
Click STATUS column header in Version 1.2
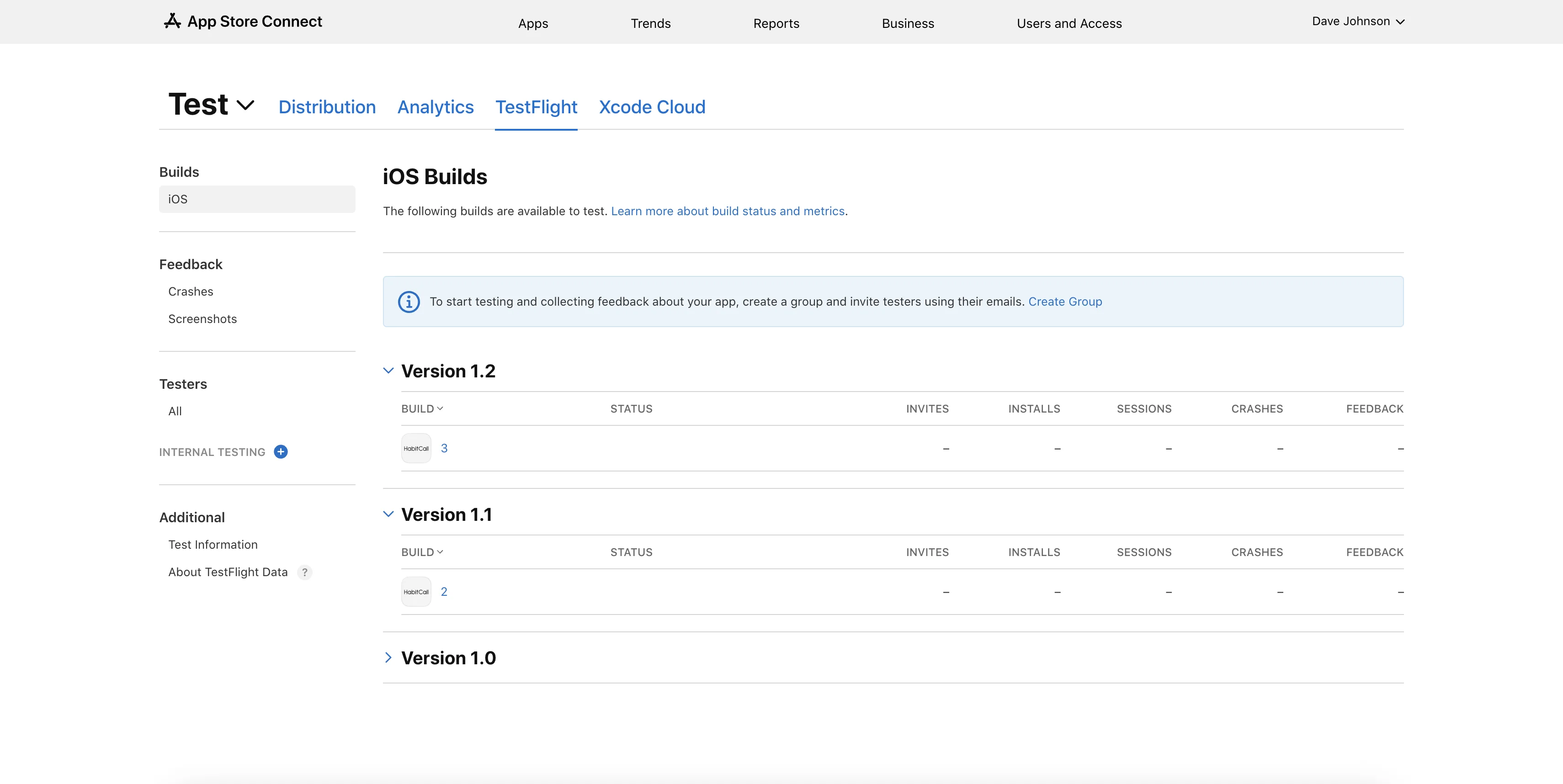pyautogui.click(x=632, y=408)
